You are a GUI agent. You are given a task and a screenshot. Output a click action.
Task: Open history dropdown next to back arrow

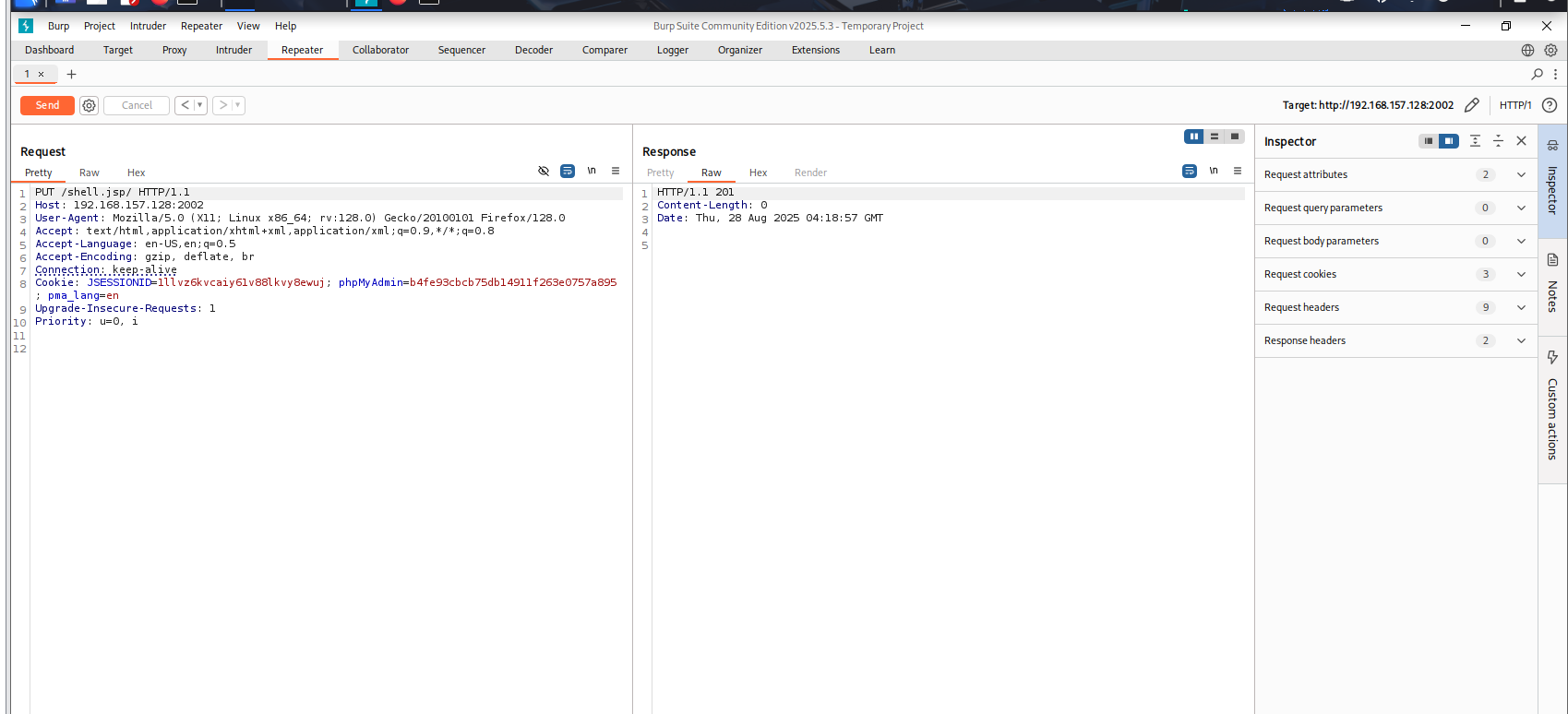pos(199,105)
